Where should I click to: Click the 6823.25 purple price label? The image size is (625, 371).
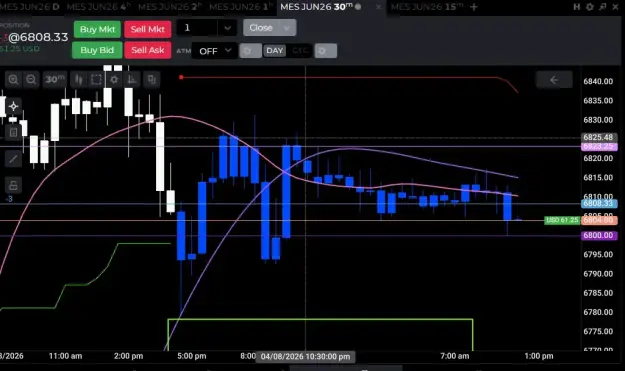pyautogui.click(x=599, y=147)
